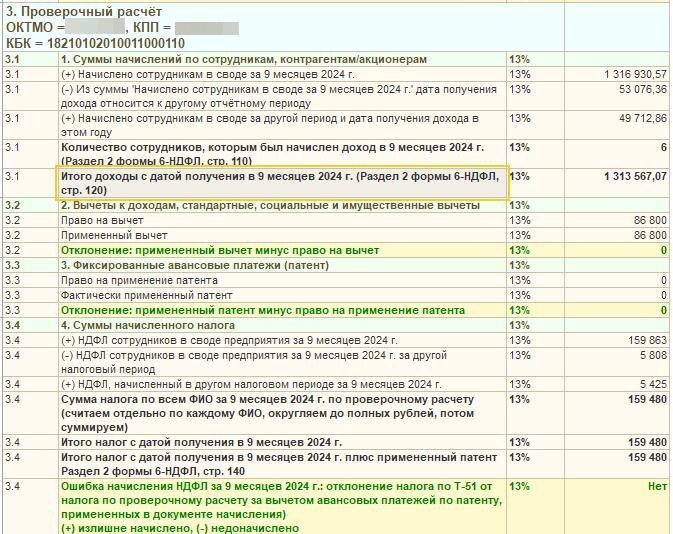Select value 1 316 930,57

(x=636, y=74)
